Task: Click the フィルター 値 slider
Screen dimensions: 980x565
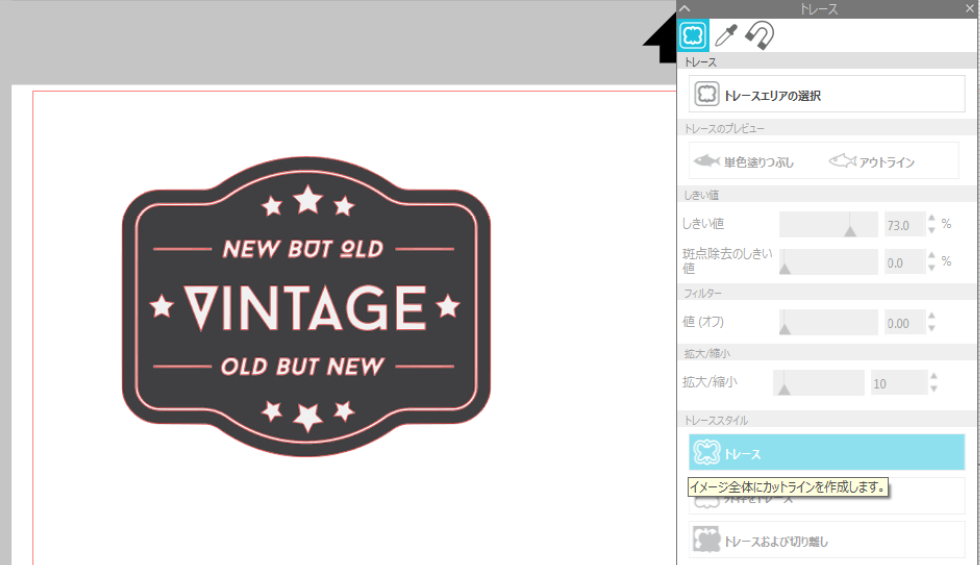Action: tap(828, 322)
